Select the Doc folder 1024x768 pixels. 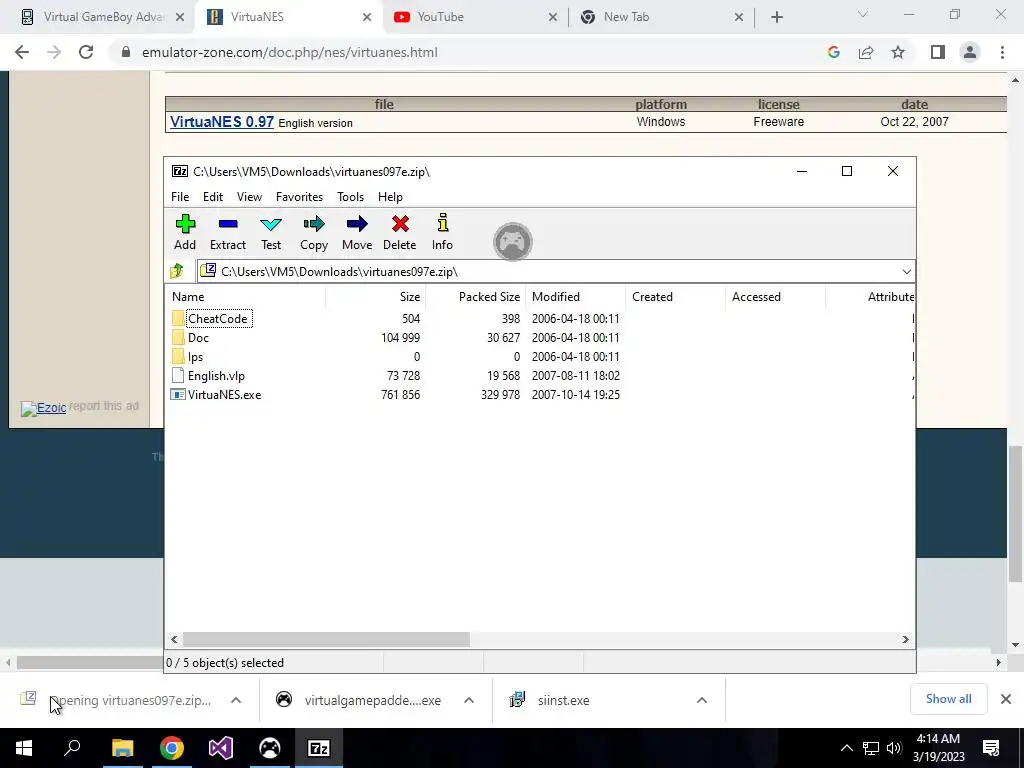pyautogui.click(x=198, y=338)
